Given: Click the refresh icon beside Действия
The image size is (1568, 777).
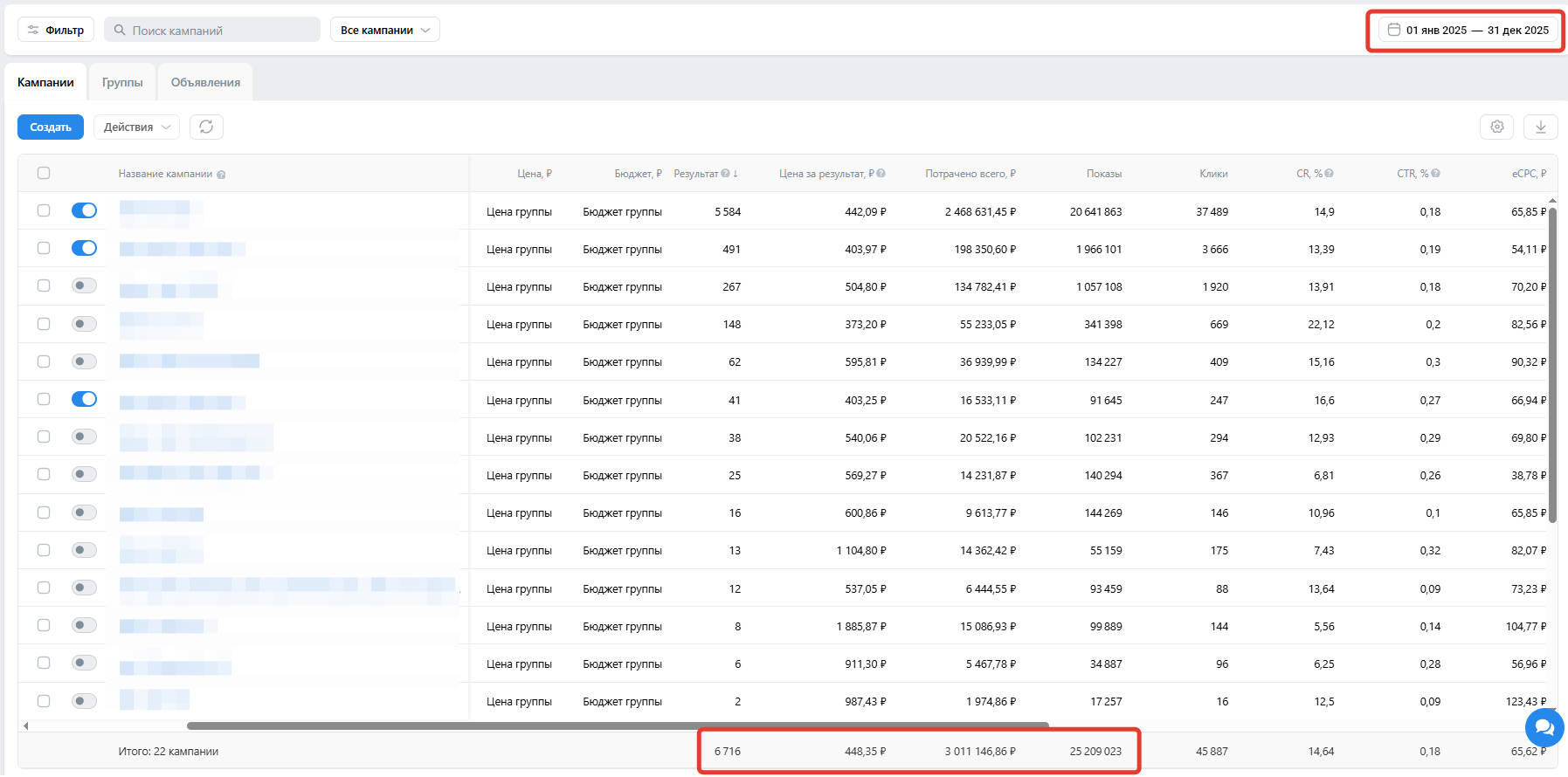Looking at the screenshot, I should point(206,127).
